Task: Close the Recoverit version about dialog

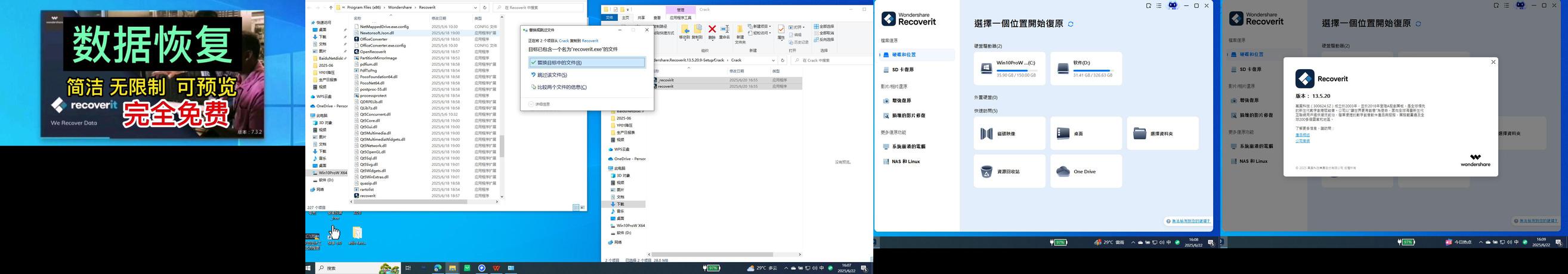Action: tap(1492, 62)
